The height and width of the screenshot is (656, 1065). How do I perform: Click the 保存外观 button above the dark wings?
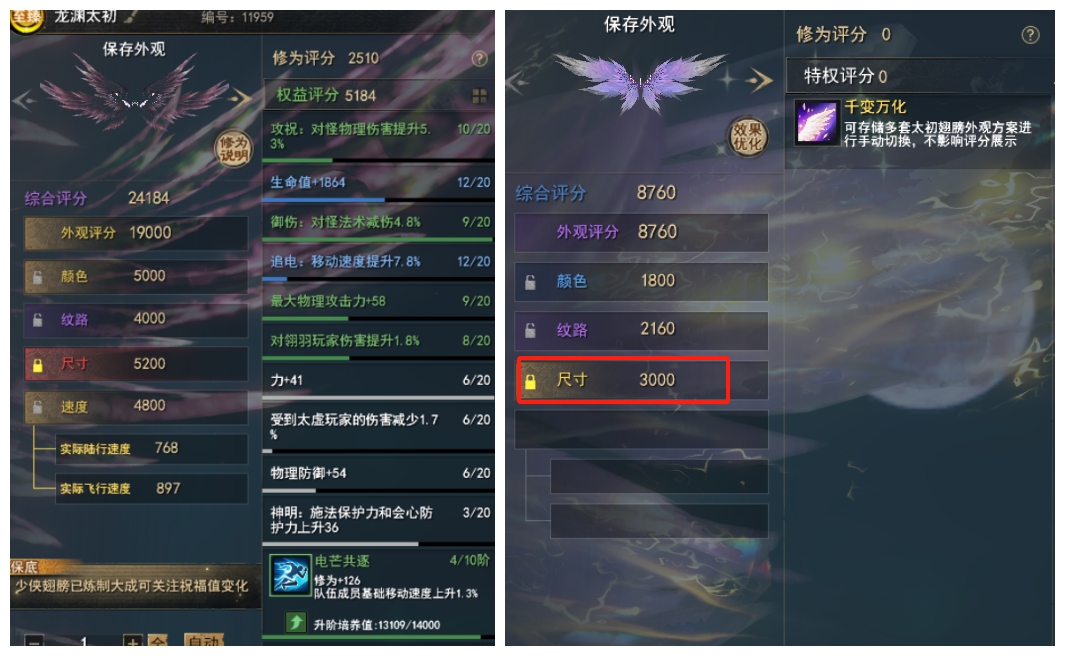134,49
